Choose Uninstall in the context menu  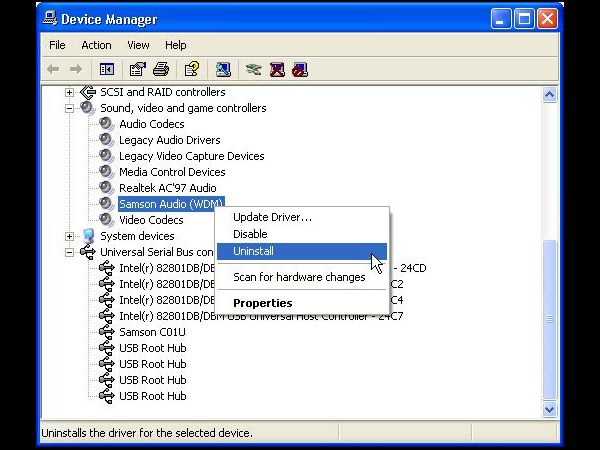pos(302,251)
